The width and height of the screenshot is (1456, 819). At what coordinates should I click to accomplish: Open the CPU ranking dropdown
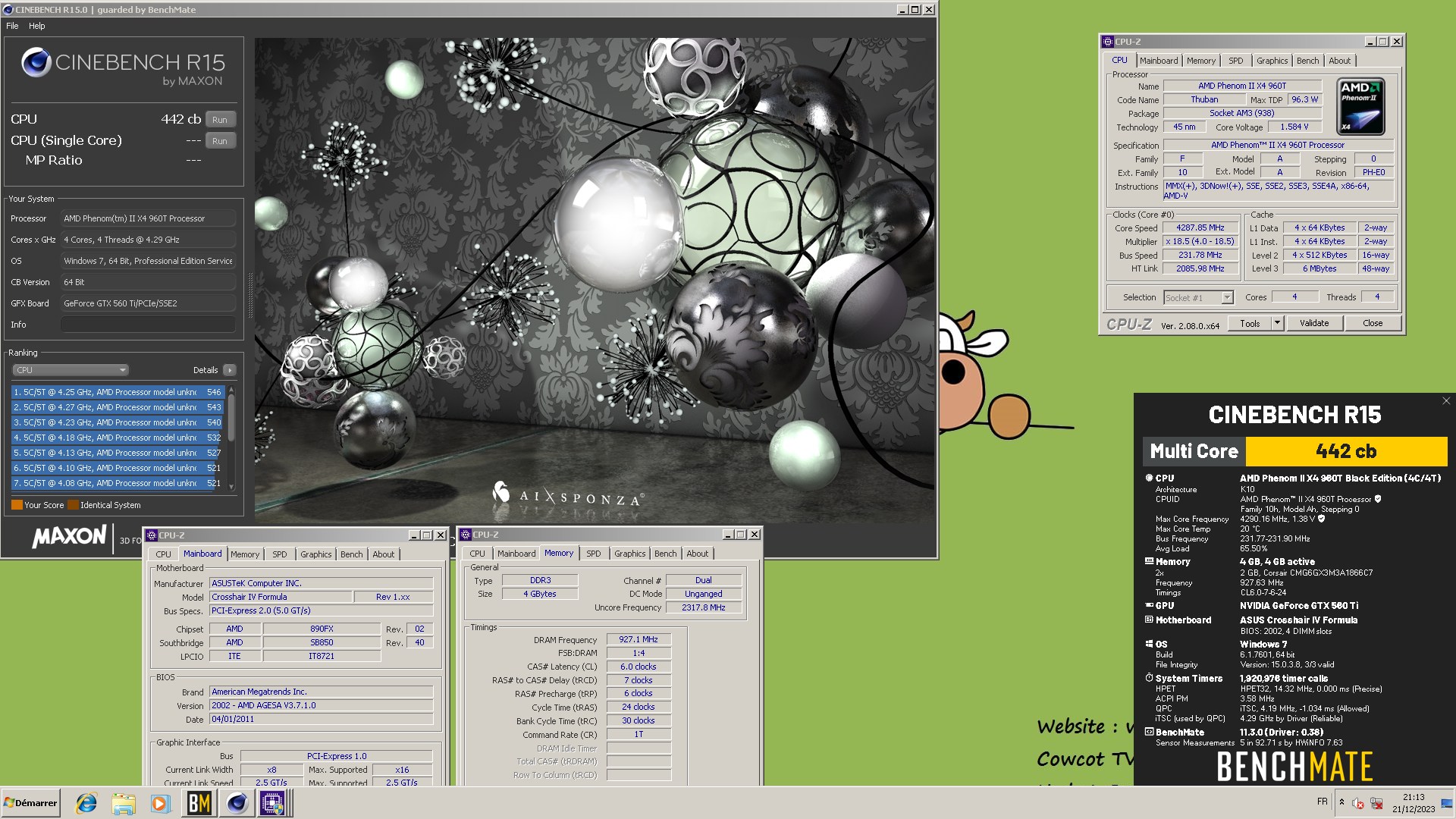coord(71,370)
